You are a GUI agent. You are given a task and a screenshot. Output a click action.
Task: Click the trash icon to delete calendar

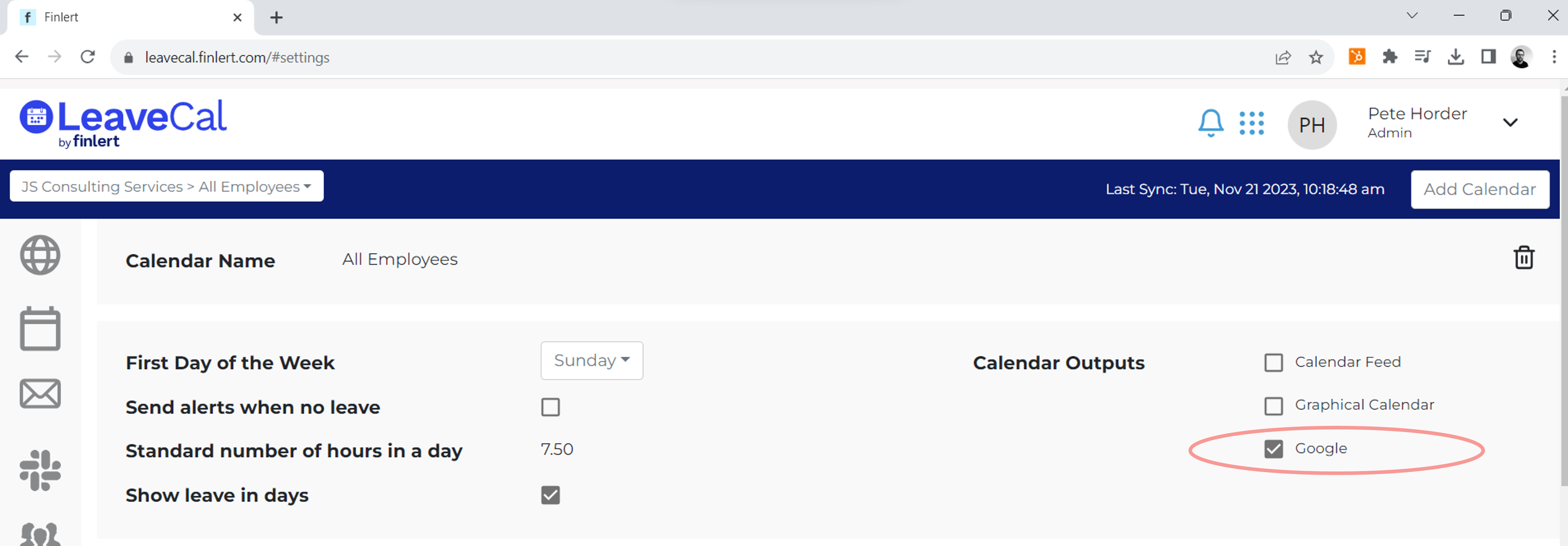point(1523,258)
